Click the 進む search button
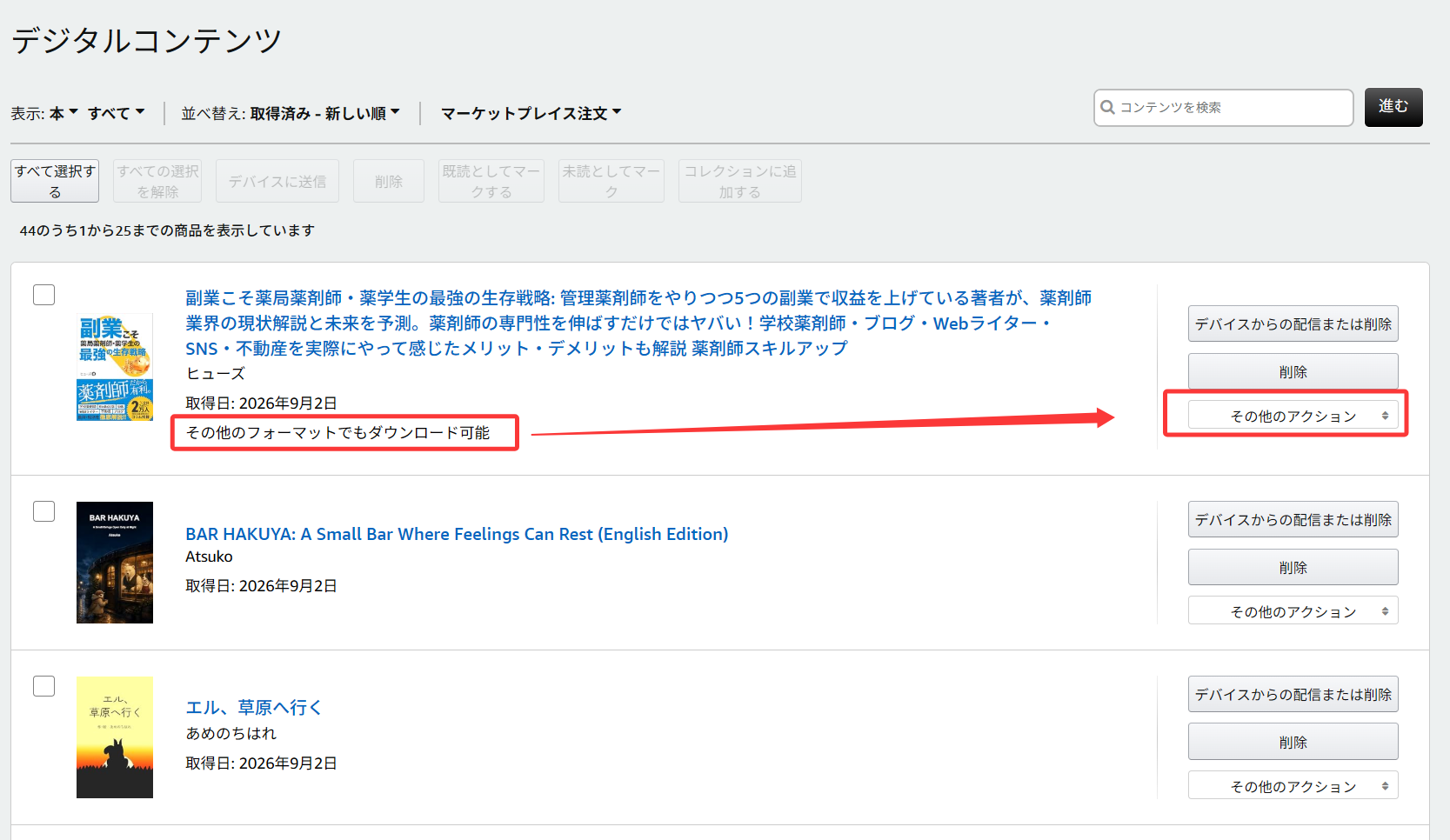This screenshot has height=840, width=1450. tap(1393, 107)
